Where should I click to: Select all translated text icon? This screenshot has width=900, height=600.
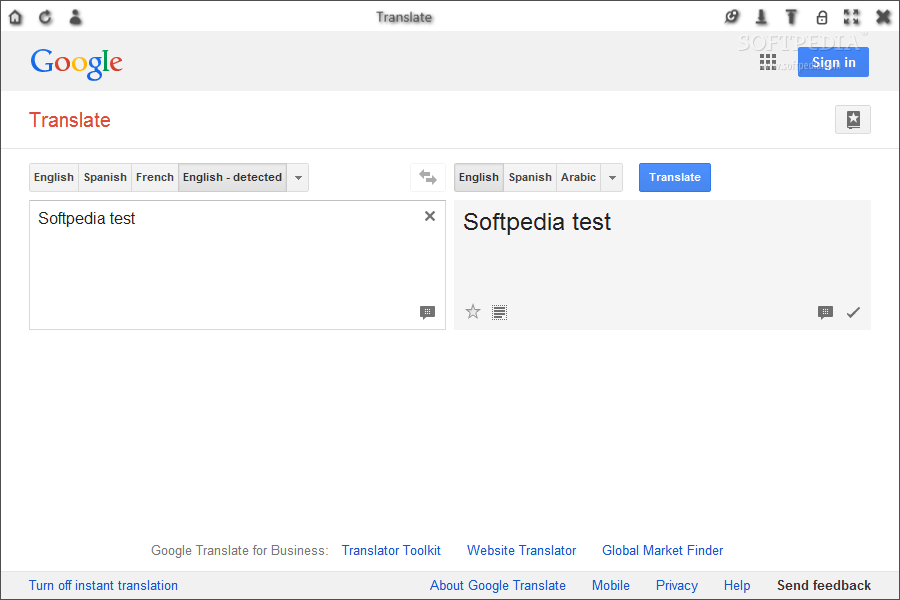[x=499, y=312]
